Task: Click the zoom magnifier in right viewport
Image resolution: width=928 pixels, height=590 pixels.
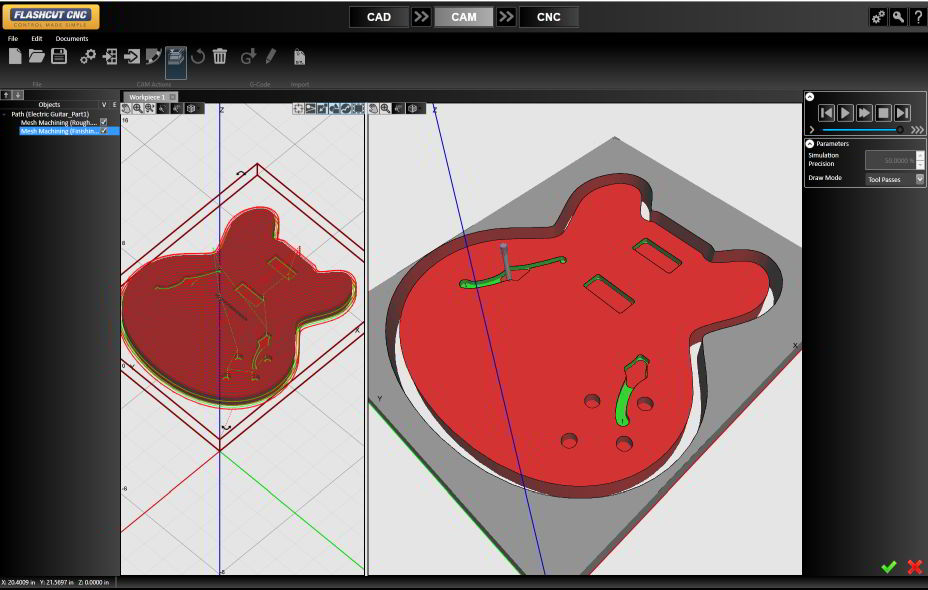Action: pos(385,108)
